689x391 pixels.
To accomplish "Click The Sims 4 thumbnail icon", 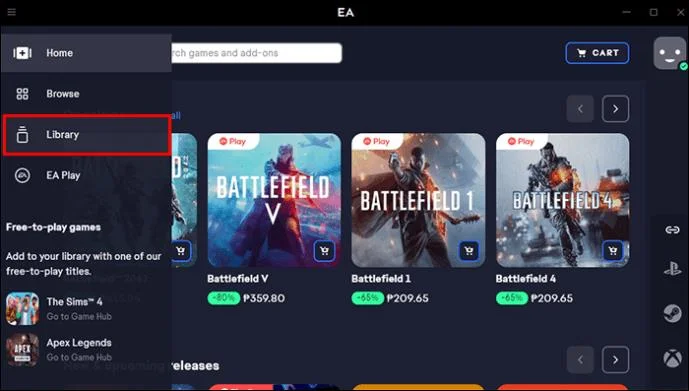I will [x=22, y=308].
